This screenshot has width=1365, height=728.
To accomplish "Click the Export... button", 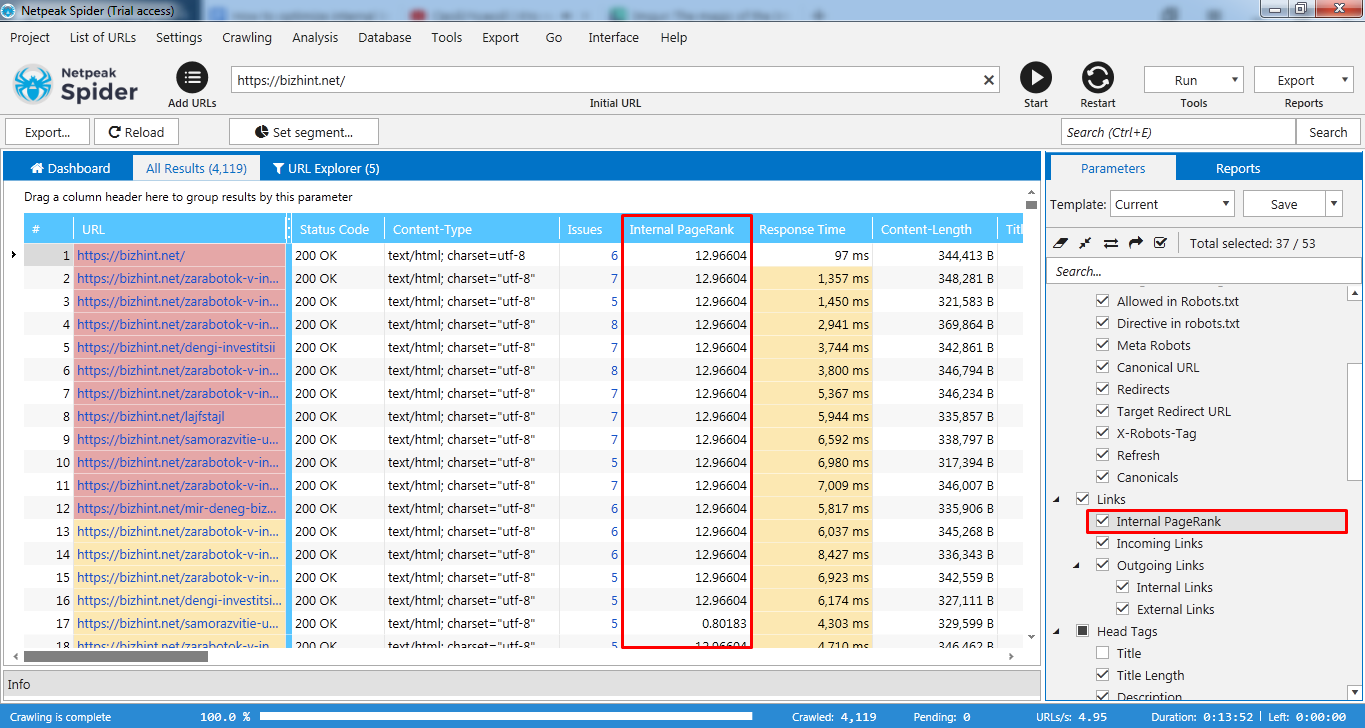I will coord(47,132).
